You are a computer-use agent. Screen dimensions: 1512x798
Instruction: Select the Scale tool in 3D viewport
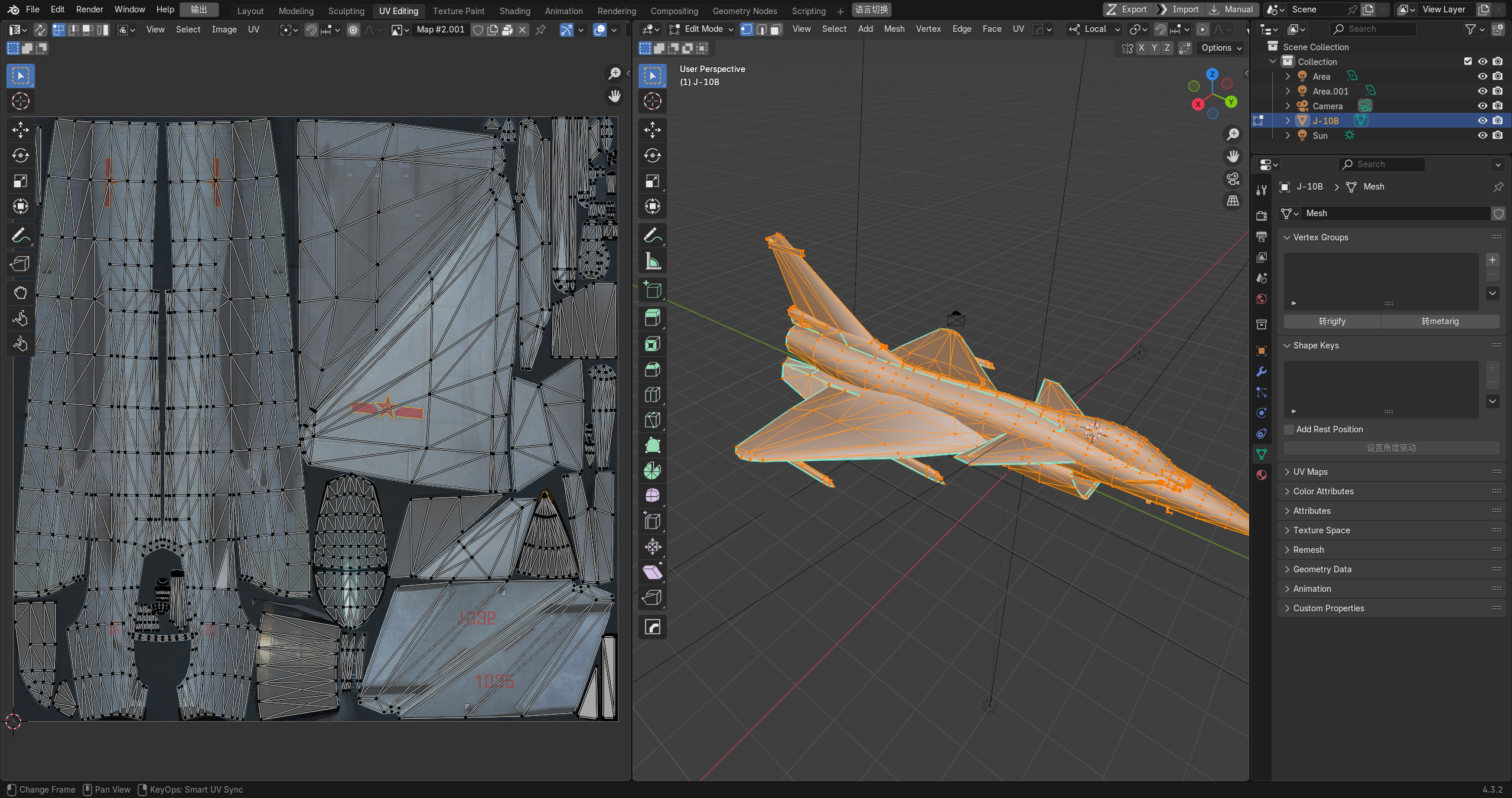point(653,181)
